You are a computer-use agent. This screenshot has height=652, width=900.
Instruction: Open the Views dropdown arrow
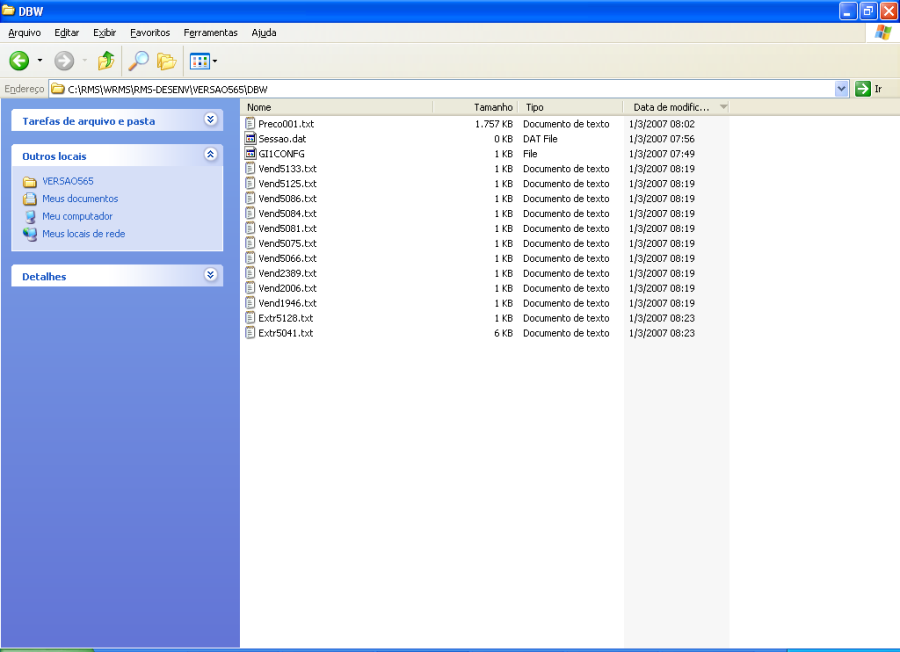pos(215,61)
